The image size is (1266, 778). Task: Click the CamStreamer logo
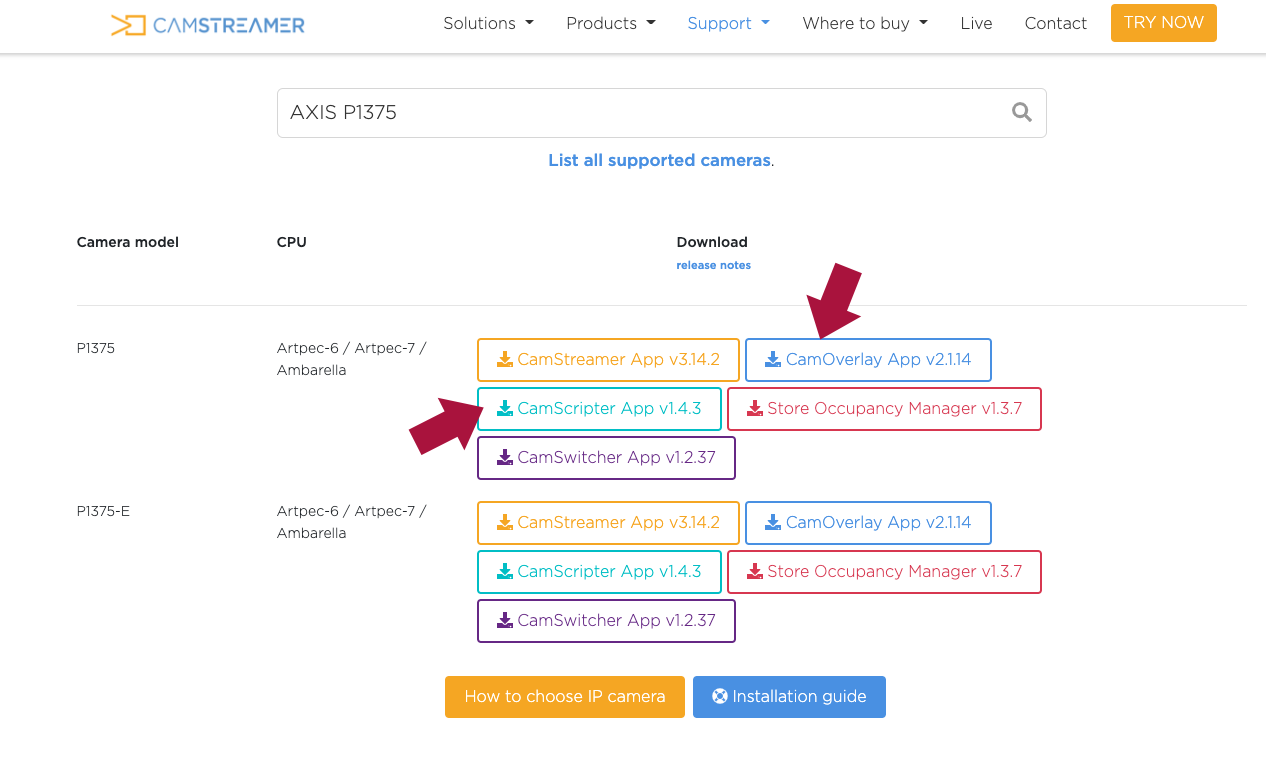(208, 24)
